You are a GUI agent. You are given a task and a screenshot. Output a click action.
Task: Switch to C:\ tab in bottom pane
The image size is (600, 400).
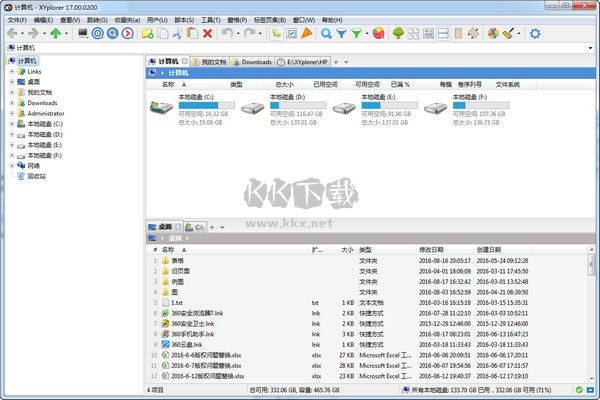pos(195,227)
